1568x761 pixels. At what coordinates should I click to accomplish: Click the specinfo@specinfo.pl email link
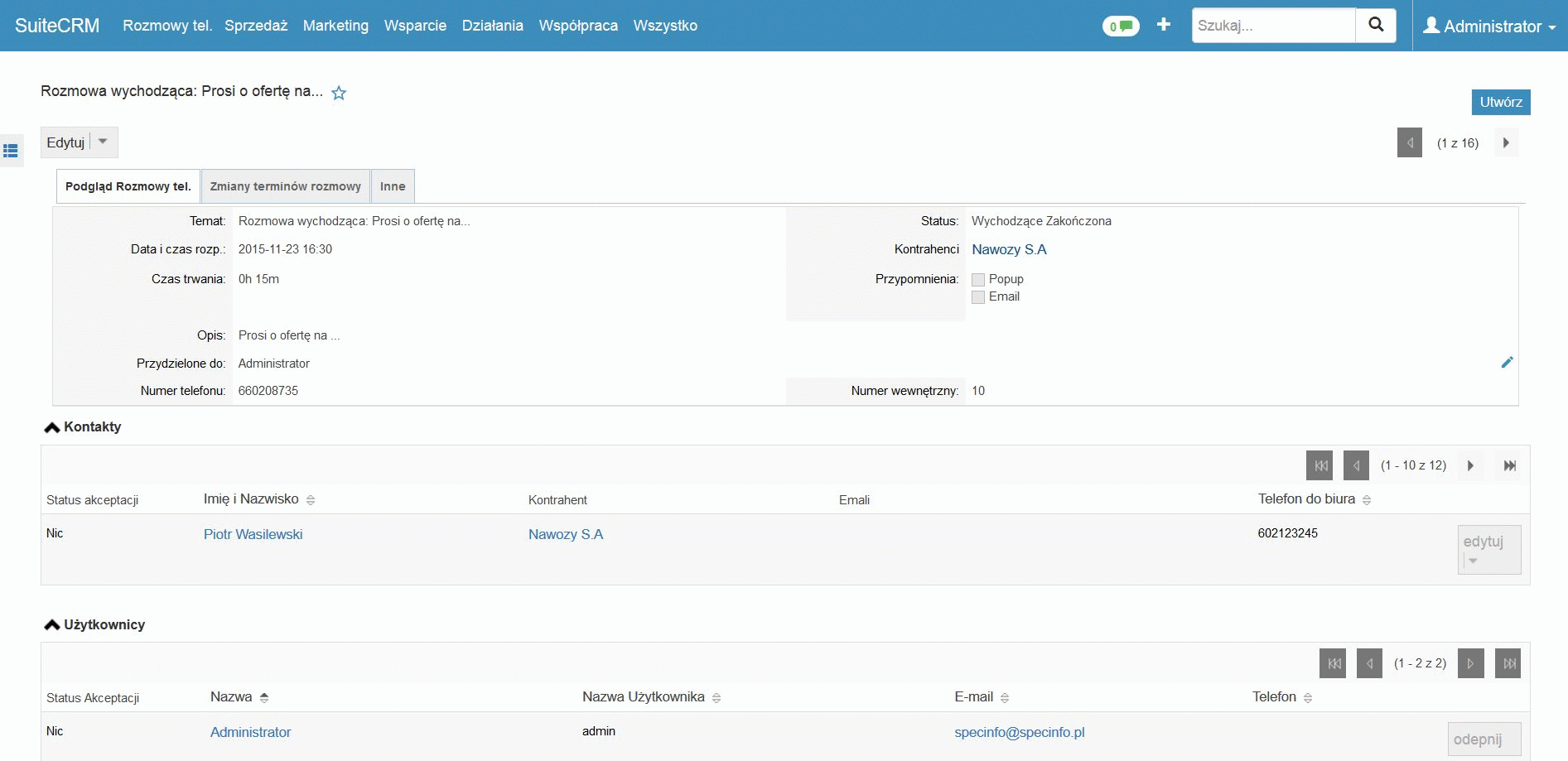[1020, 732]
